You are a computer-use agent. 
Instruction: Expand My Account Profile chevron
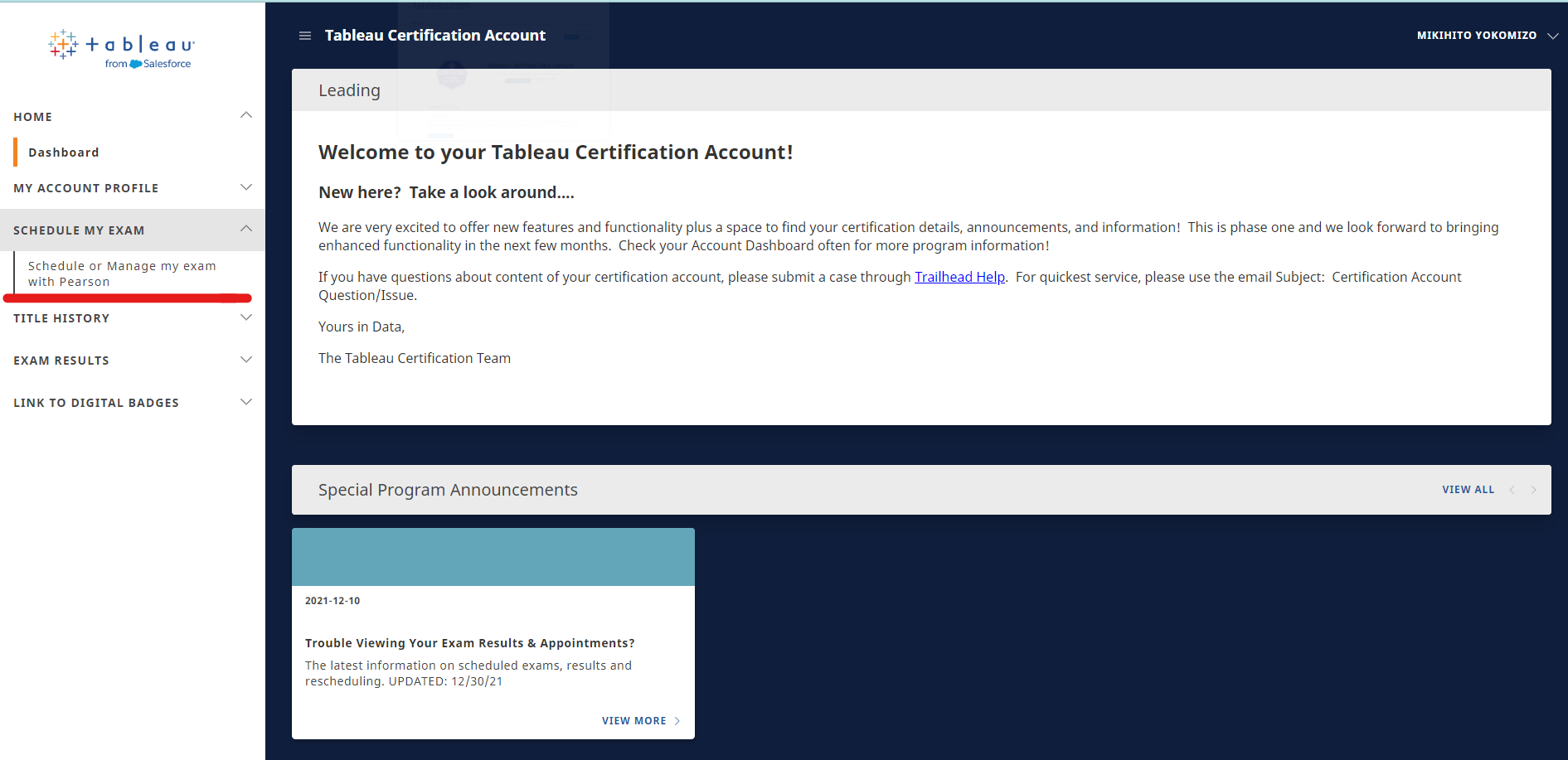pyautogui.click(x=246, y=187)
